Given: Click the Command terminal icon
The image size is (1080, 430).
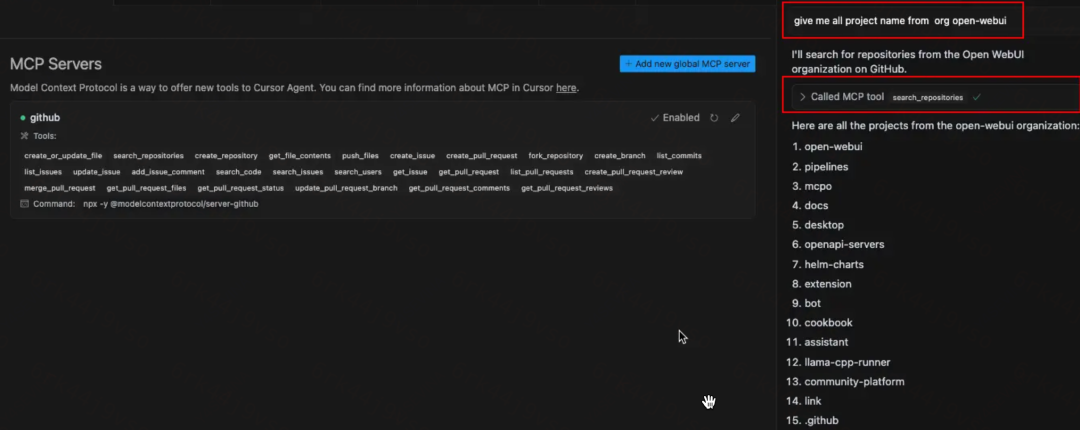Looking at the screenshot, I should 25,204.
